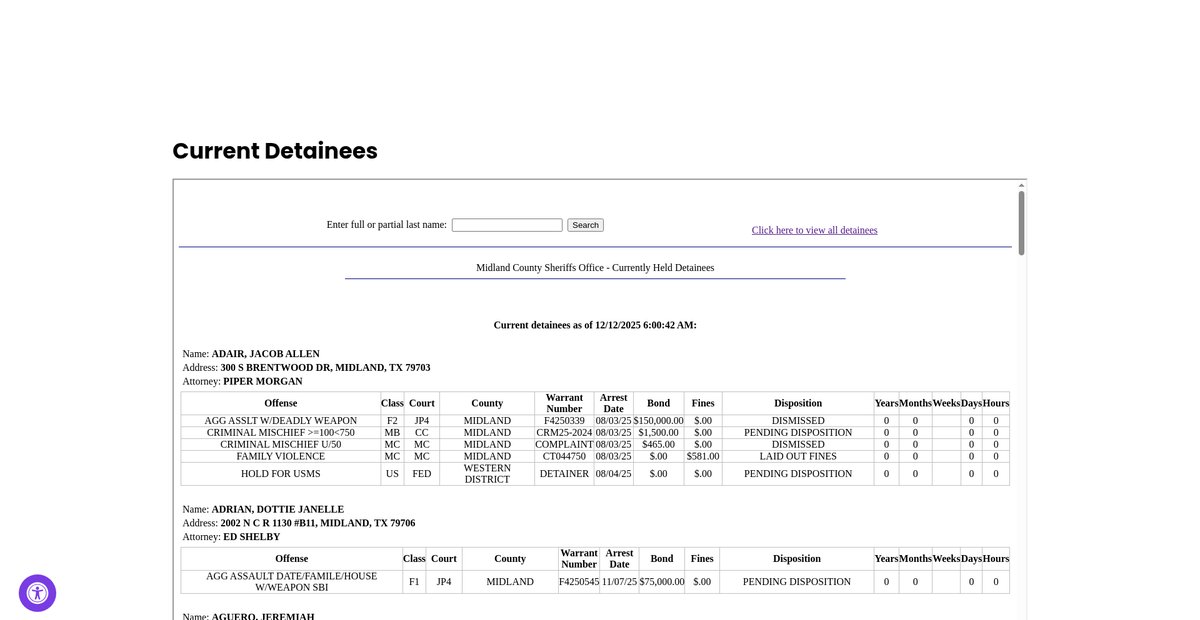The height and width of the screenshot is (620, 1200).
Task: Click the $150,000.00 bond amount
Action: tap(658, 421)
